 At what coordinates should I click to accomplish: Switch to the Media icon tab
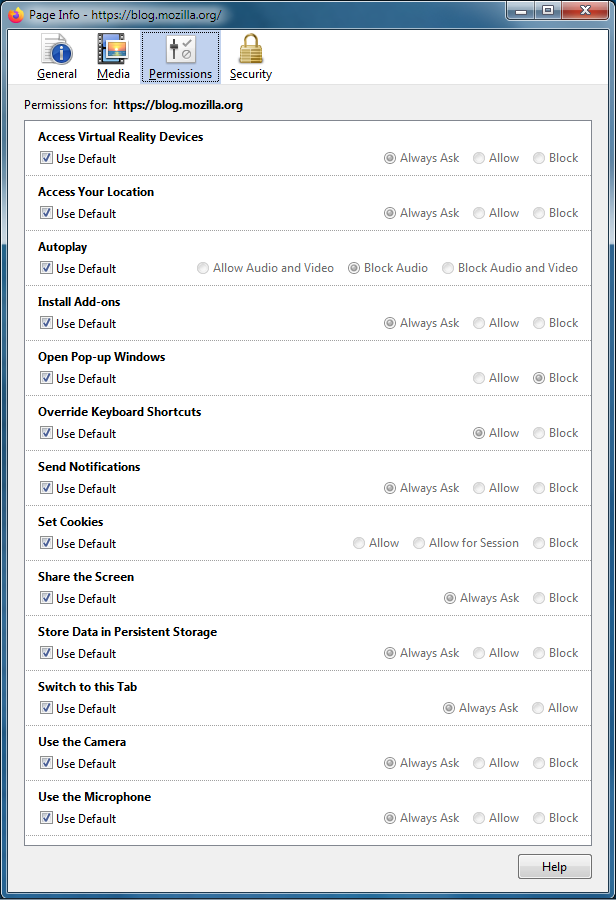point(113,56)
